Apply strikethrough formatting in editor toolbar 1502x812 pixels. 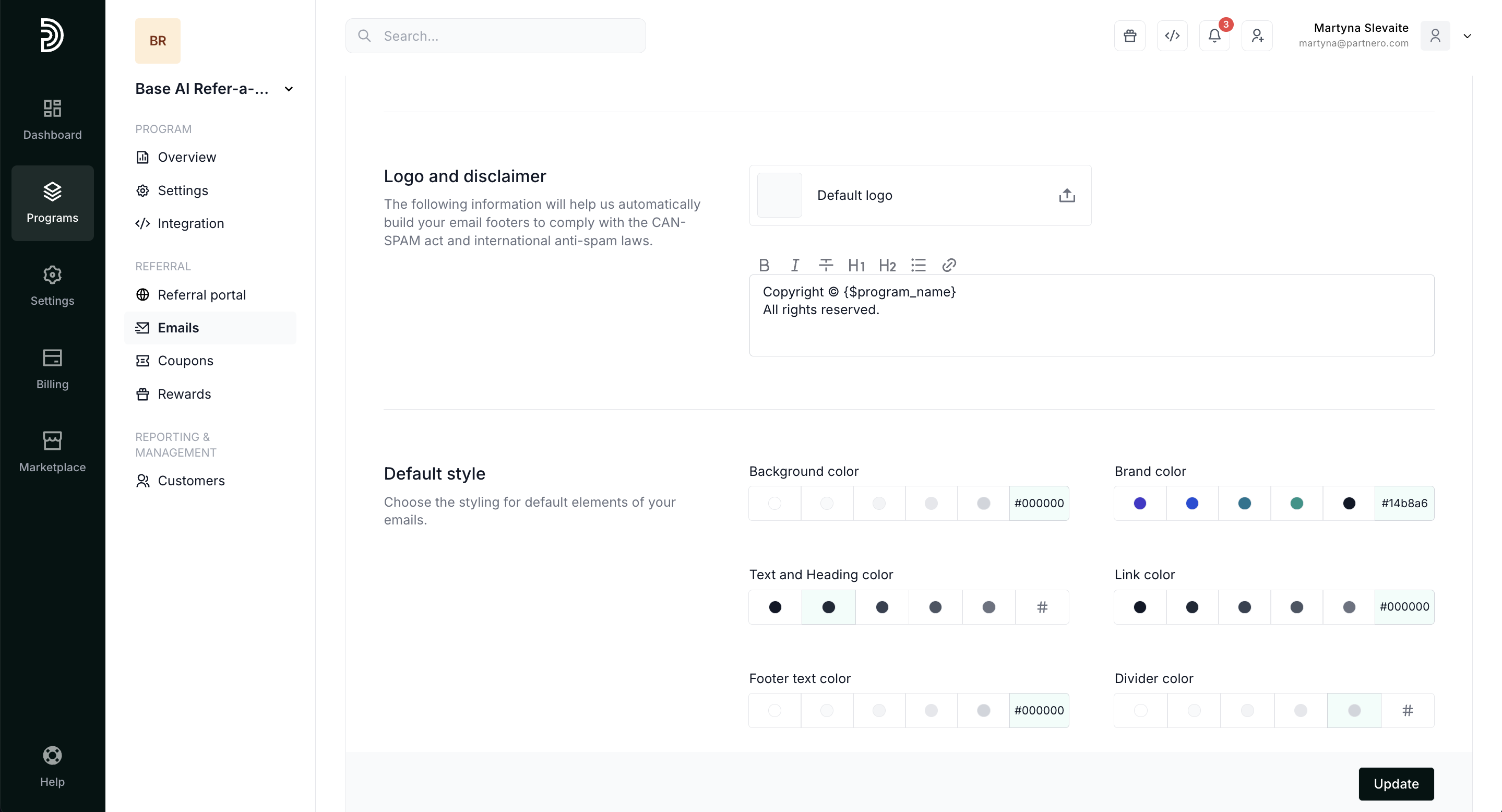825,265
